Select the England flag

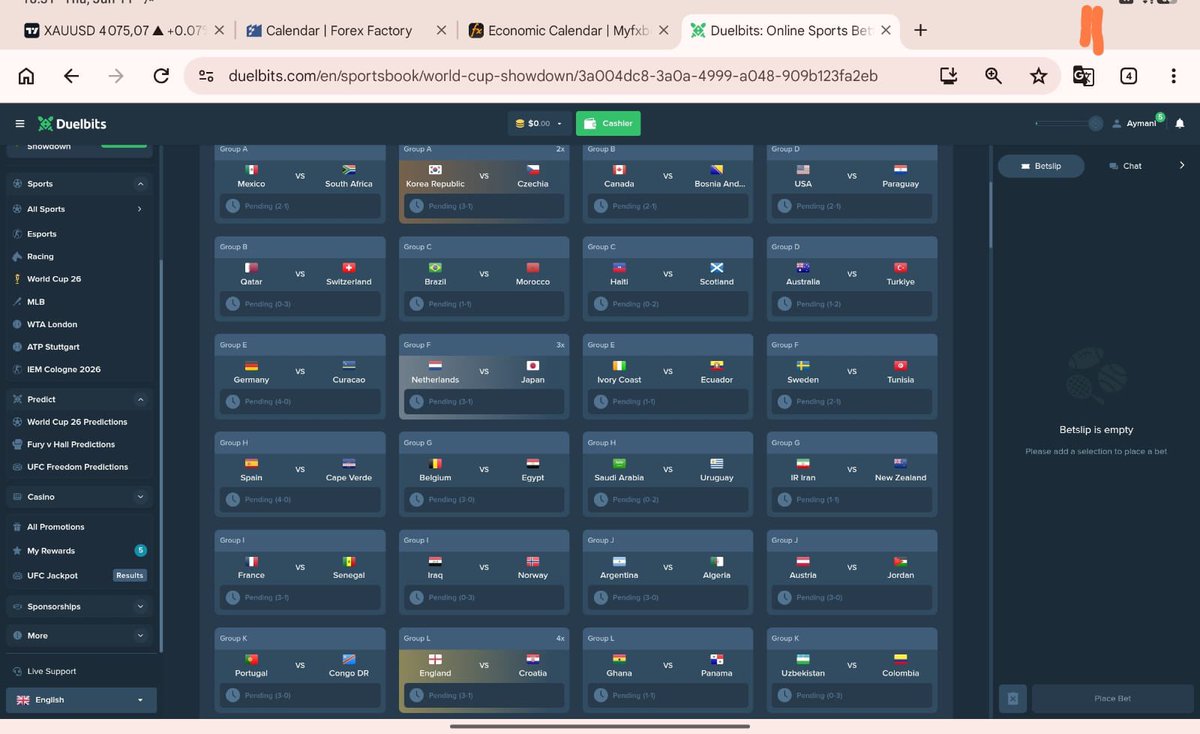coord(435,659)
